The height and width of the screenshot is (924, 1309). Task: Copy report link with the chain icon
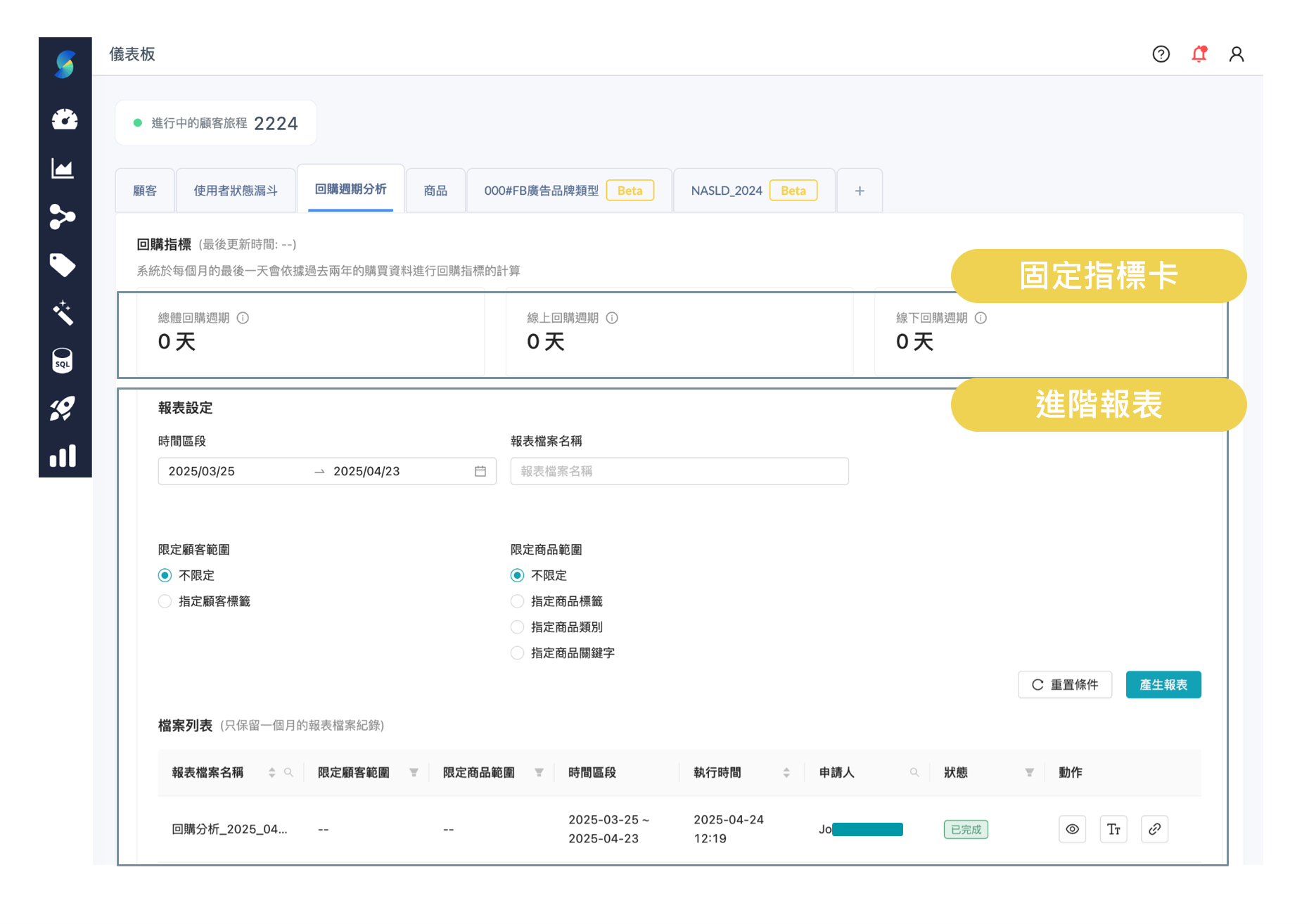tap(1154, 829)
